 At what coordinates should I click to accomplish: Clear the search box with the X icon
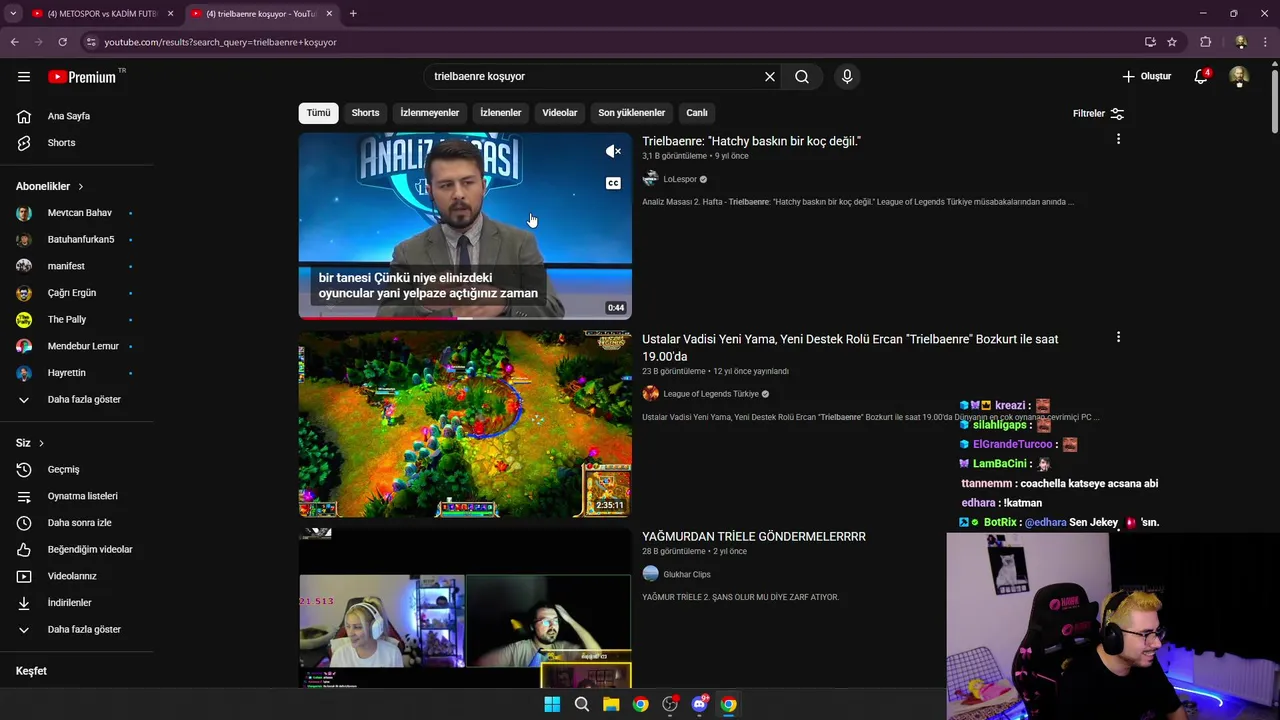click(770, 77)
